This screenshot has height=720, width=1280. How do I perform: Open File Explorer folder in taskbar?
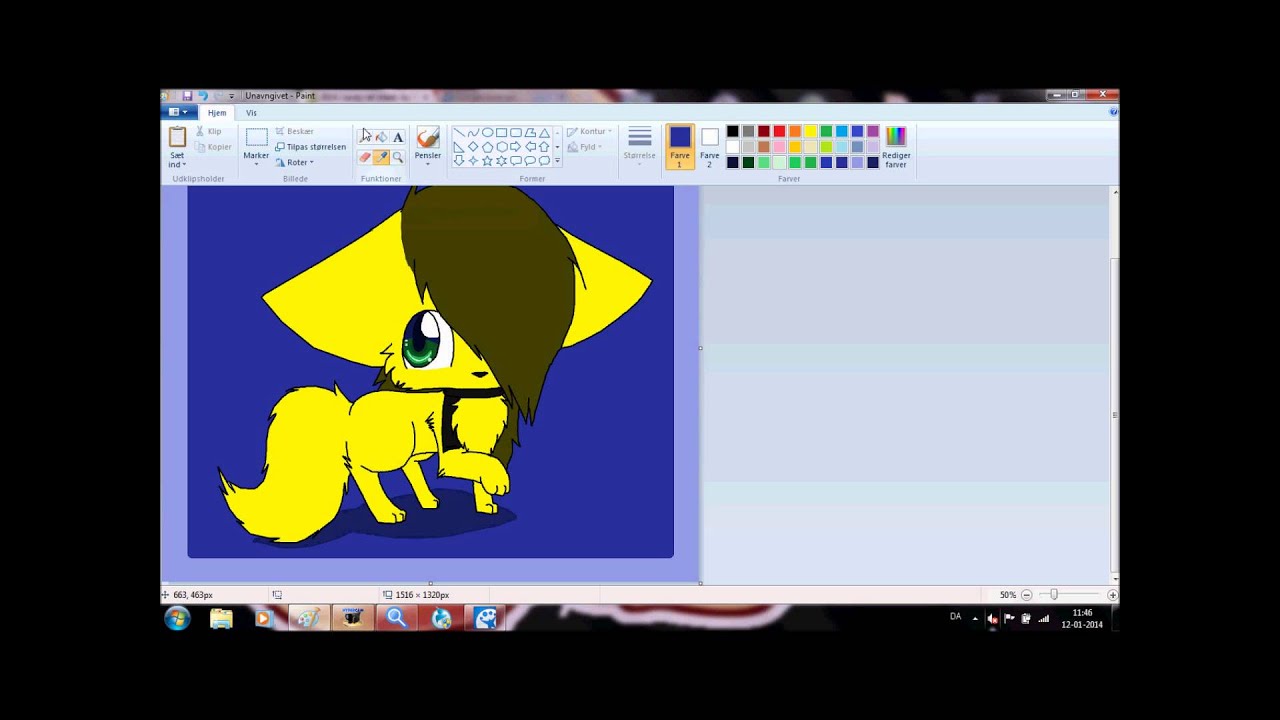pos(221,619)
